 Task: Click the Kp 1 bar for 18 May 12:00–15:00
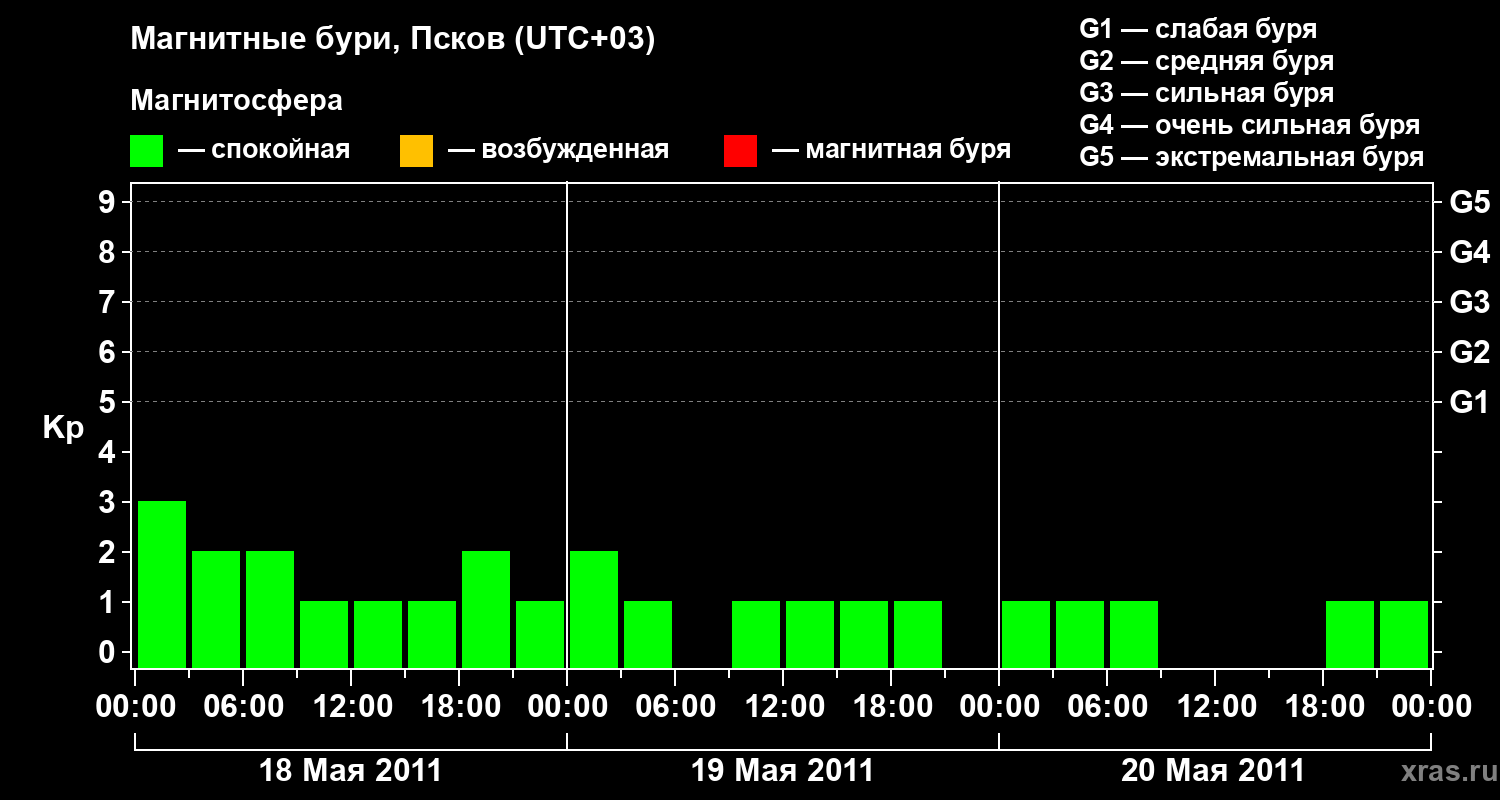point(378,634)
